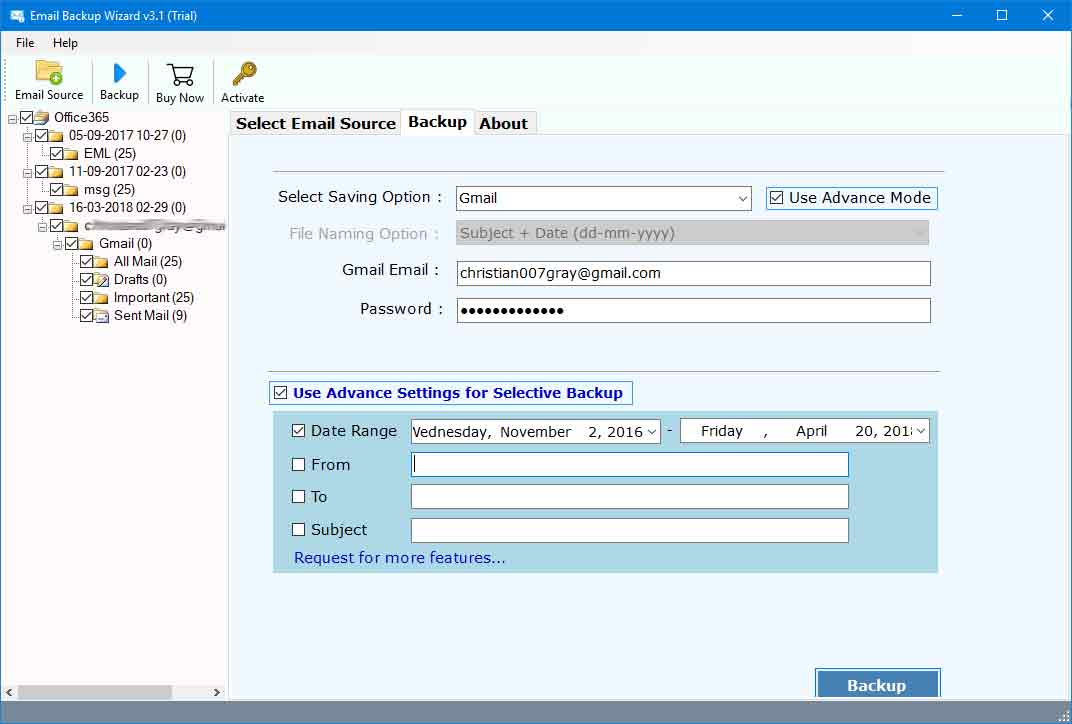Click the Email Source toolbar icon
The height and width of the screenshot is (724, 1072).
[49, 72]
